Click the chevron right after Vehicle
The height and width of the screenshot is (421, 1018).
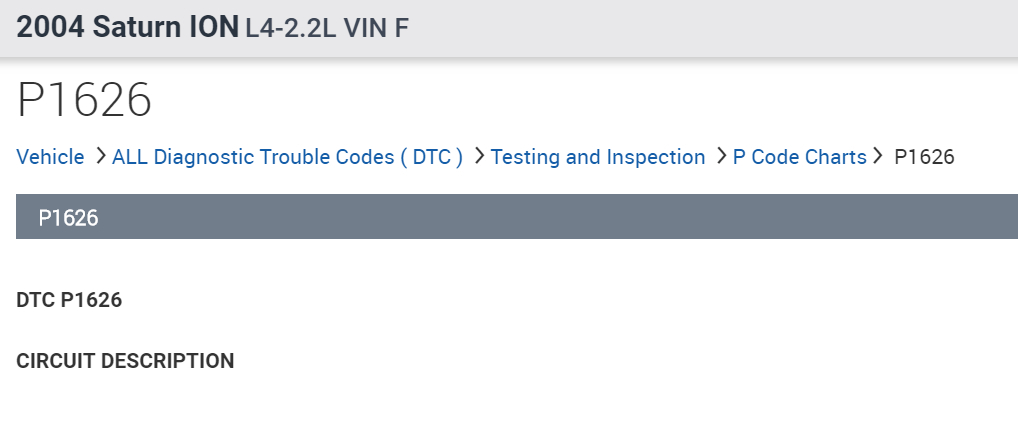click(x=100, y=156)
